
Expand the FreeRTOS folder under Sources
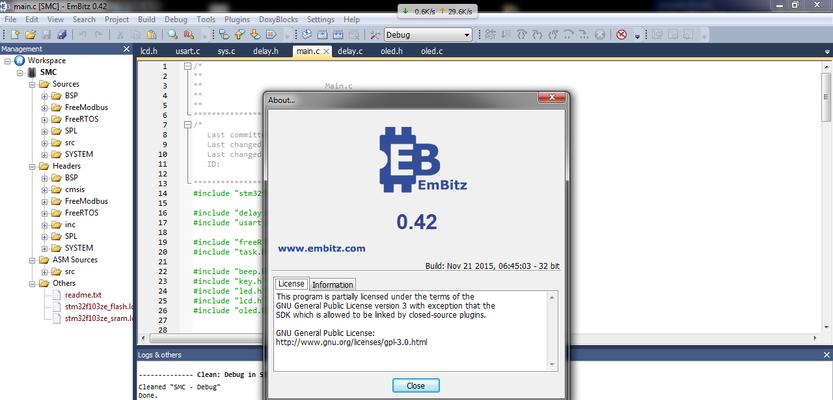coord(44,119)
